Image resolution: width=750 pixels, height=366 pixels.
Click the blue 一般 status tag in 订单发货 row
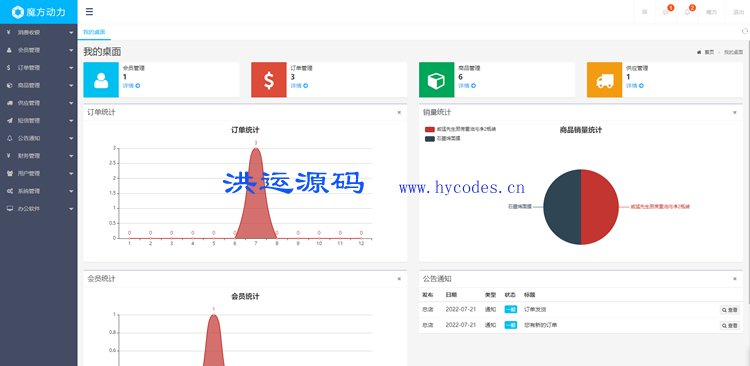click(510, 310)
